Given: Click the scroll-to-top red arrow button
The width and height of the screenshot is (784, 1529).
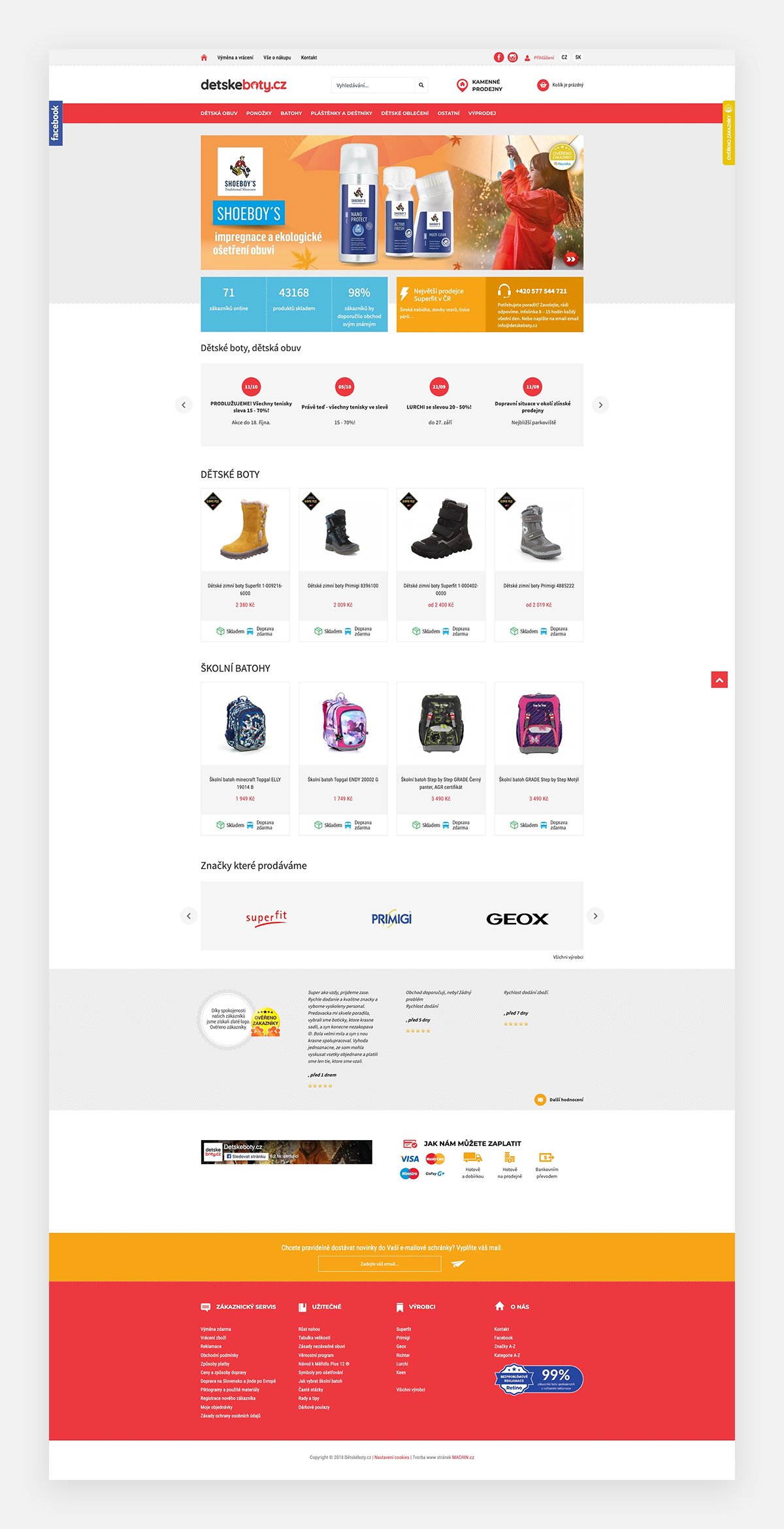Looking at the screenshot, I should (x=719, y=680).
